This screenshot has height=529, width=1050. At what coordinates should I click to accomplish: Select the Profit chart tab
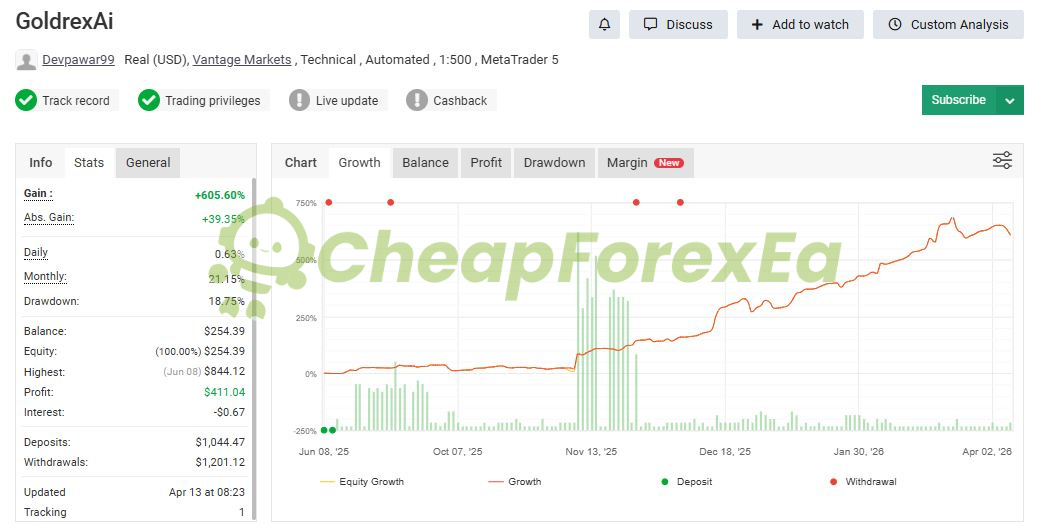pos(486,163)
